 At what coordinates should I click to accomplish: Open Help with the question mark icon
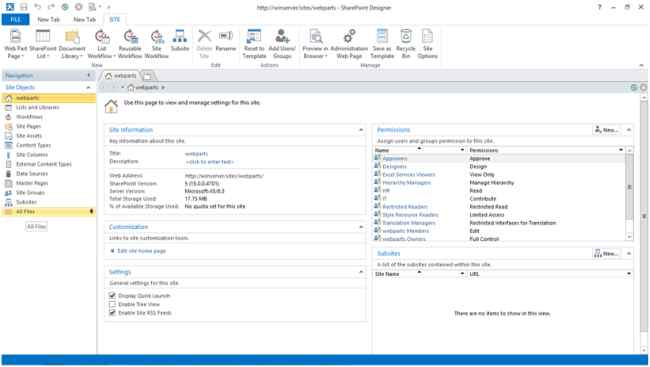(x=599, y=7)
